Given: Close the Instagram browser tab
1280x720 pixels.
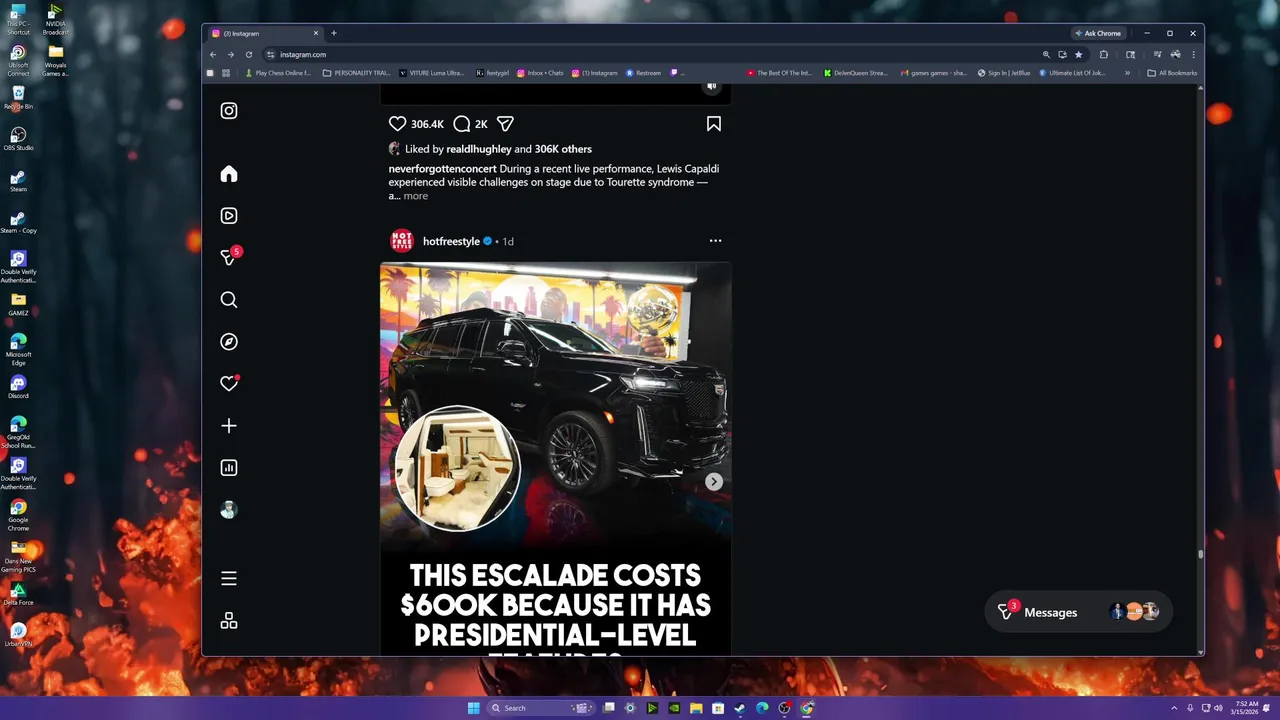Looking at the screenshot, I should [316, 33].
